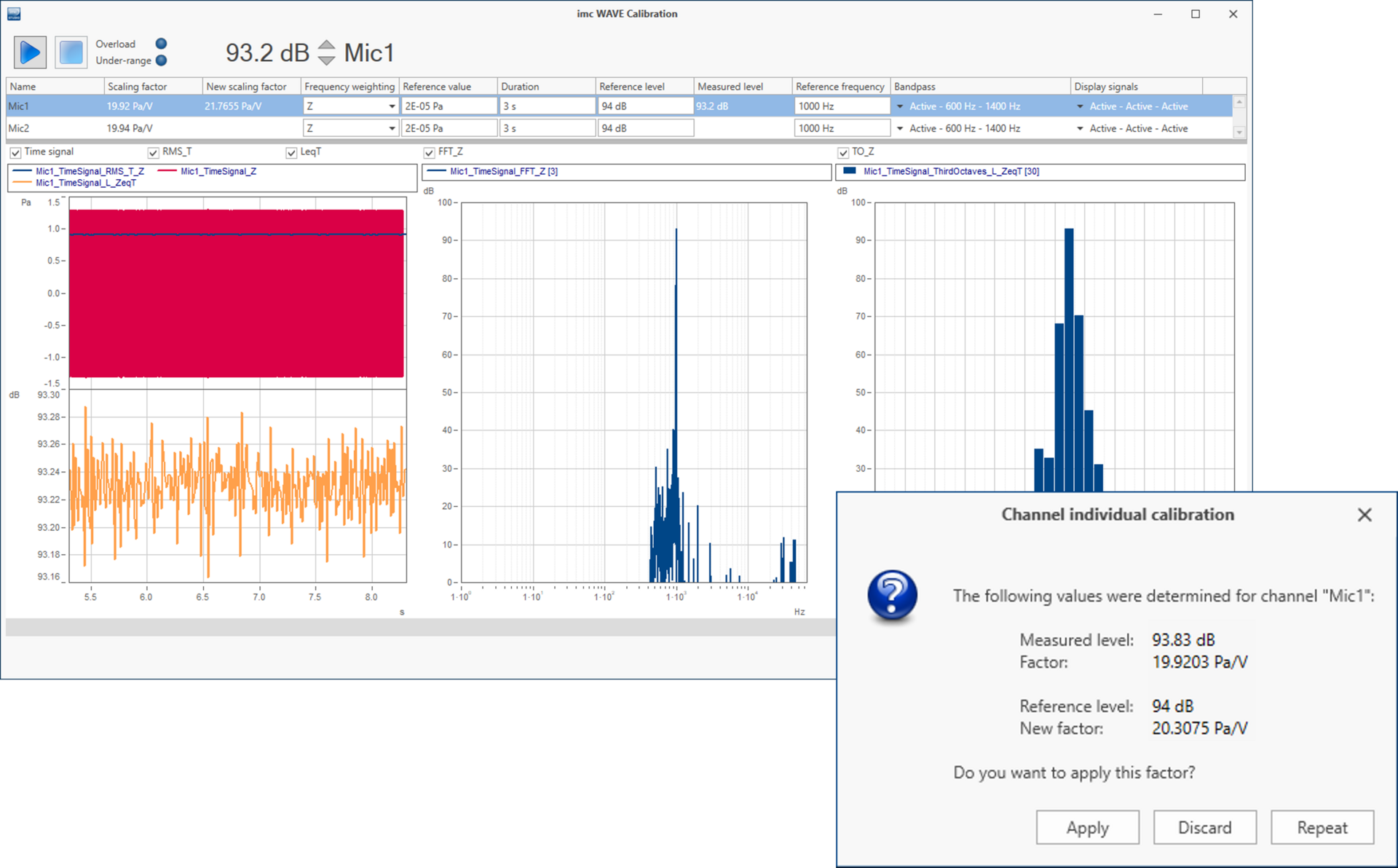Screen dimensions: 1398x868
Task: Click the up arrow beside 93.2 dB
Action: [327, 44]
